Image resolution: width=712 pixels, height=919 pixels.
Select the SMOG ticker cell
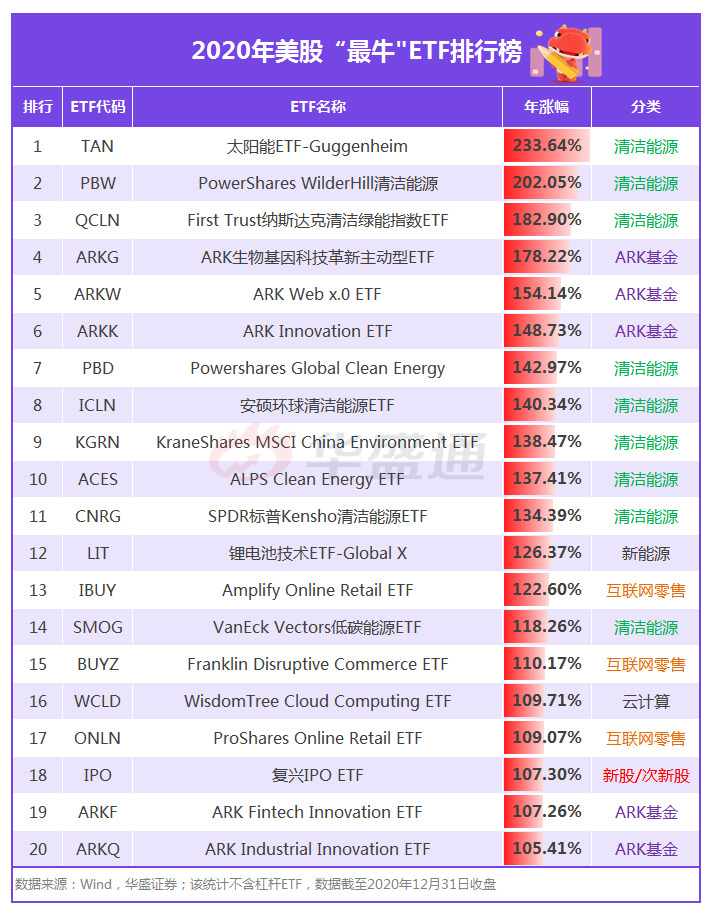point(97,627)
